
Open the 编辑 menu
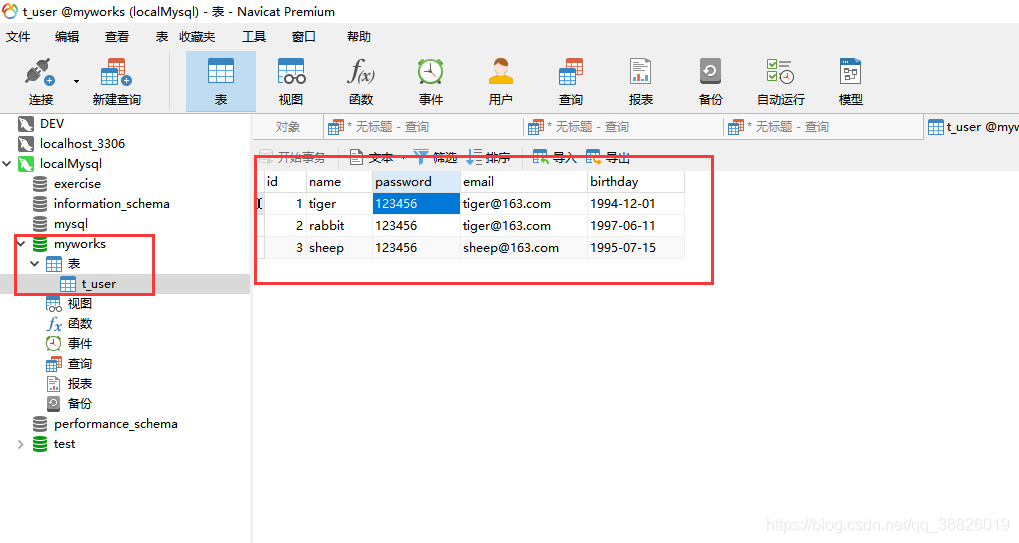67,37
